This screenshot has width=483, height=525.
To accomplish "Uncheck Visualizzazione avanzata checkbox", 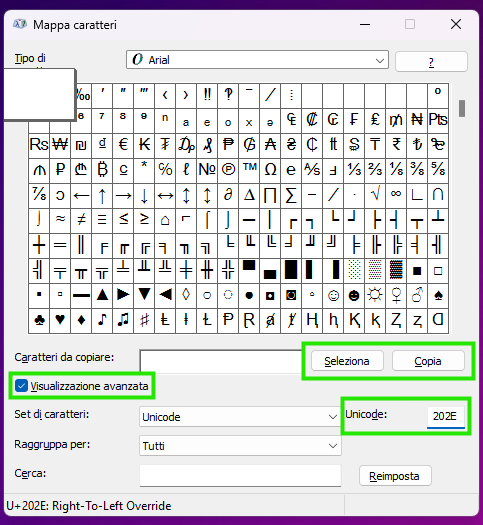I will (21, 386).
